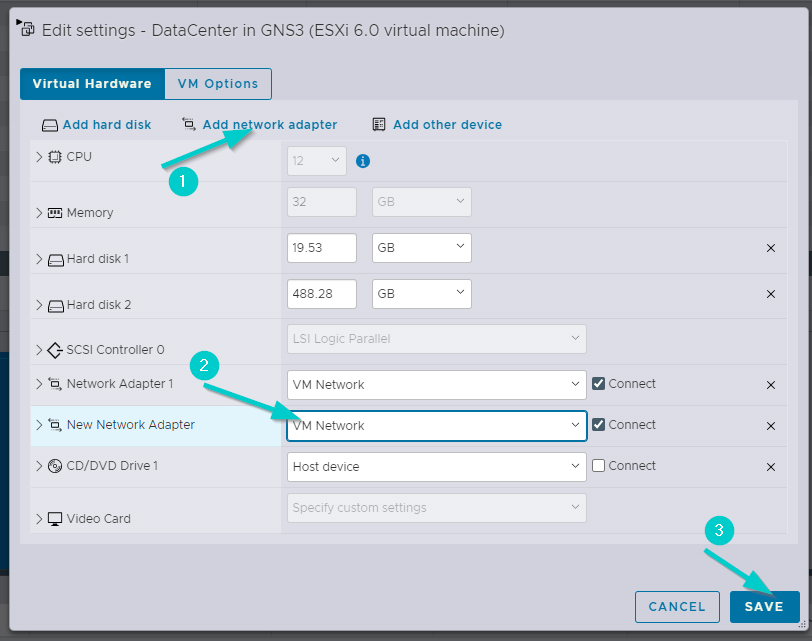812x641 pixels.
Task: Enable Connect for CD/DVD Drive 1
Action: [599, 466]
